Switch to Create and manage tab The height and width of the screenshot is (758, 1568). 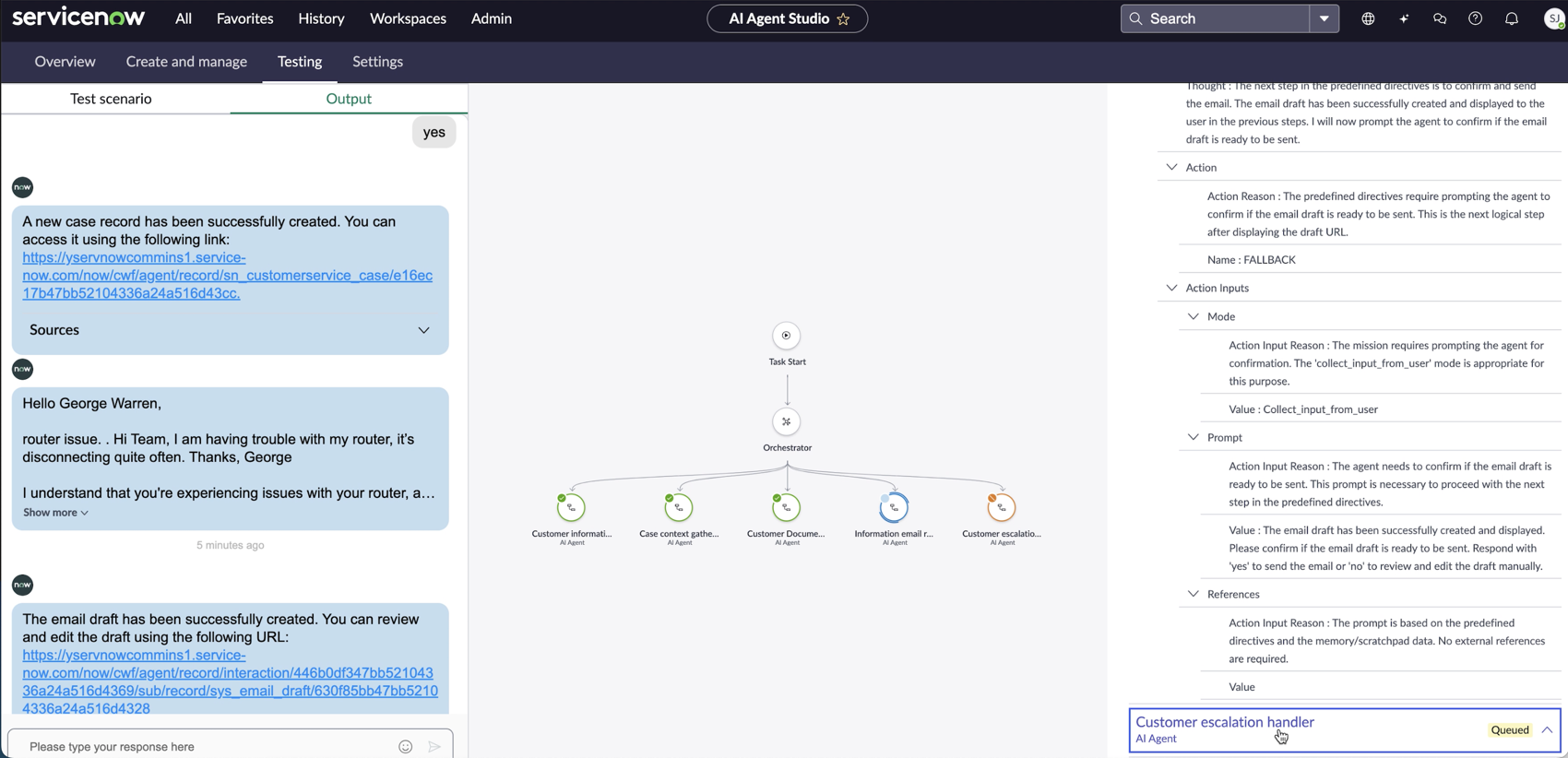pos(186,62)
